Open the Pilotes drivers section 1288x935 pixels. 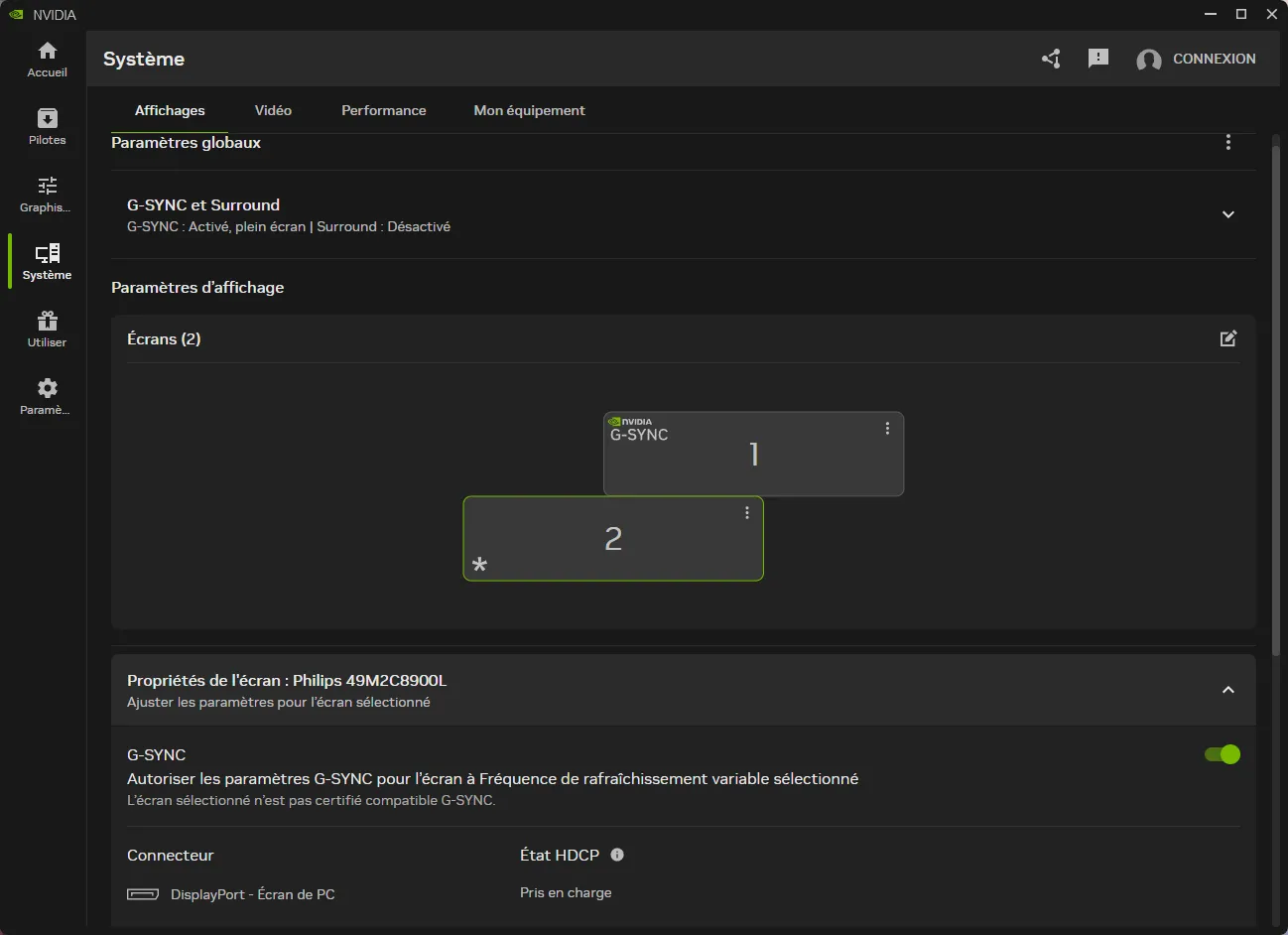coord(47,126)
